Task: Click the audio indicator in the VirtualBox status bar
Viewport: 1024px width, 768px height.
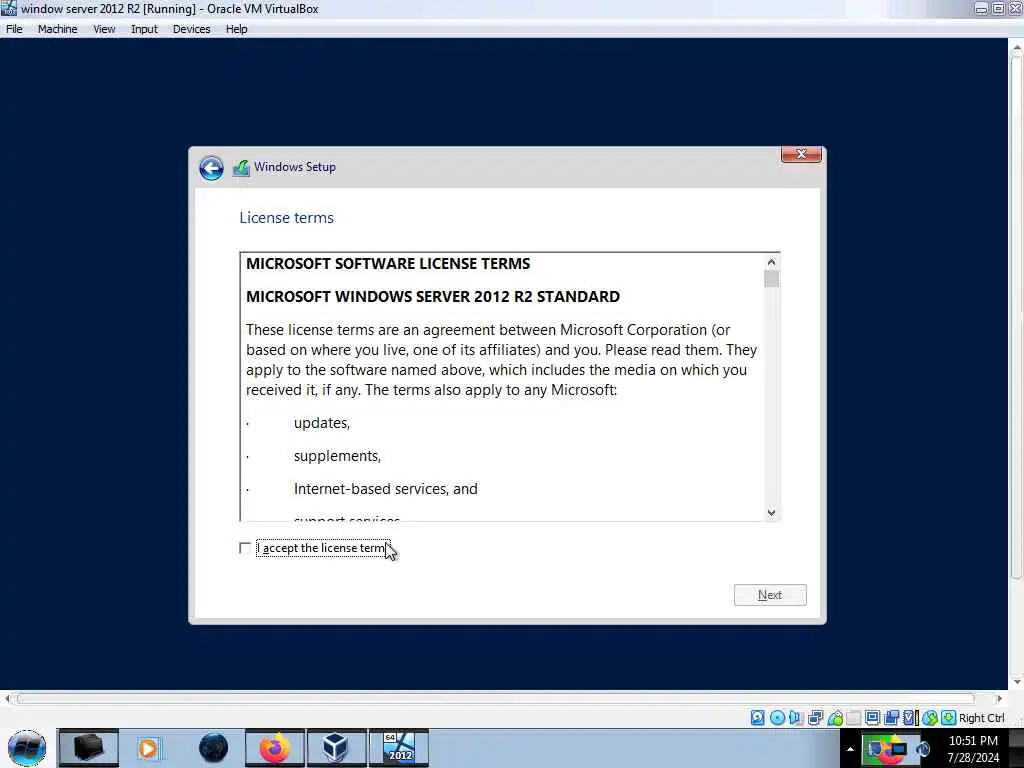Action: 795,718
